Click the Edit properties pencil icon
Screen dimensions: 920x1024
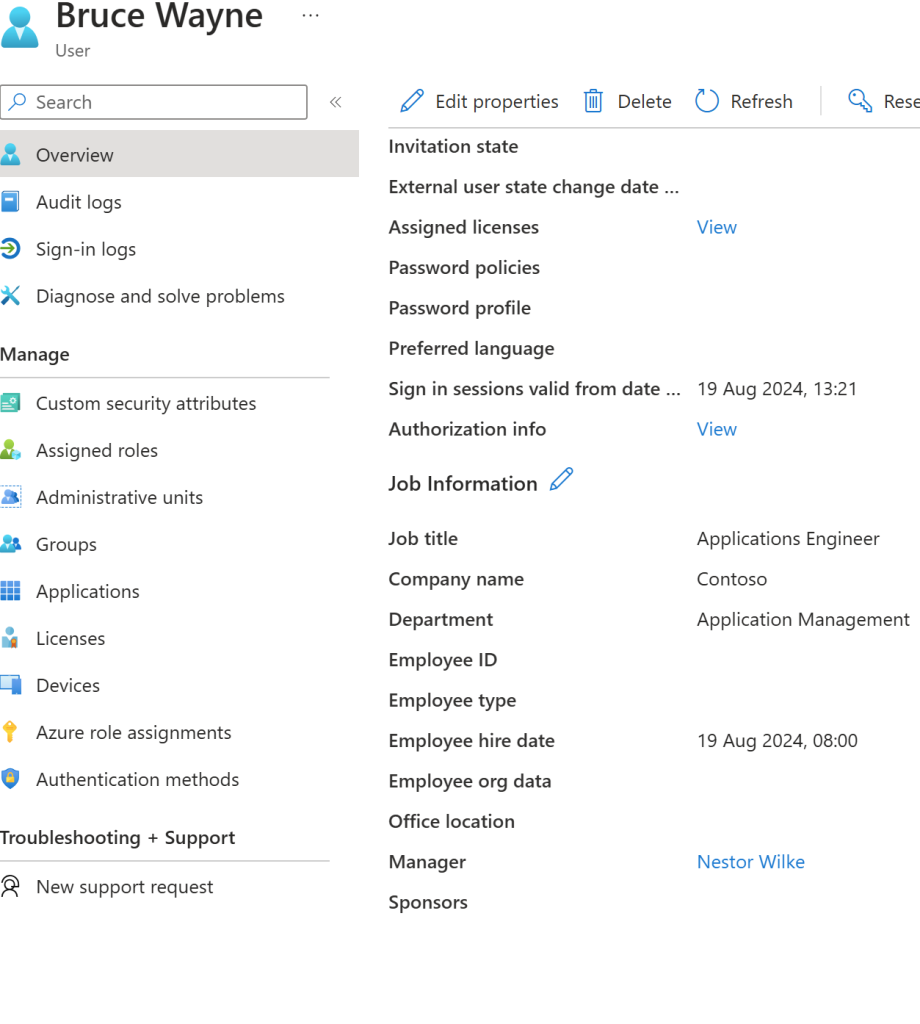tap(411, 101)
